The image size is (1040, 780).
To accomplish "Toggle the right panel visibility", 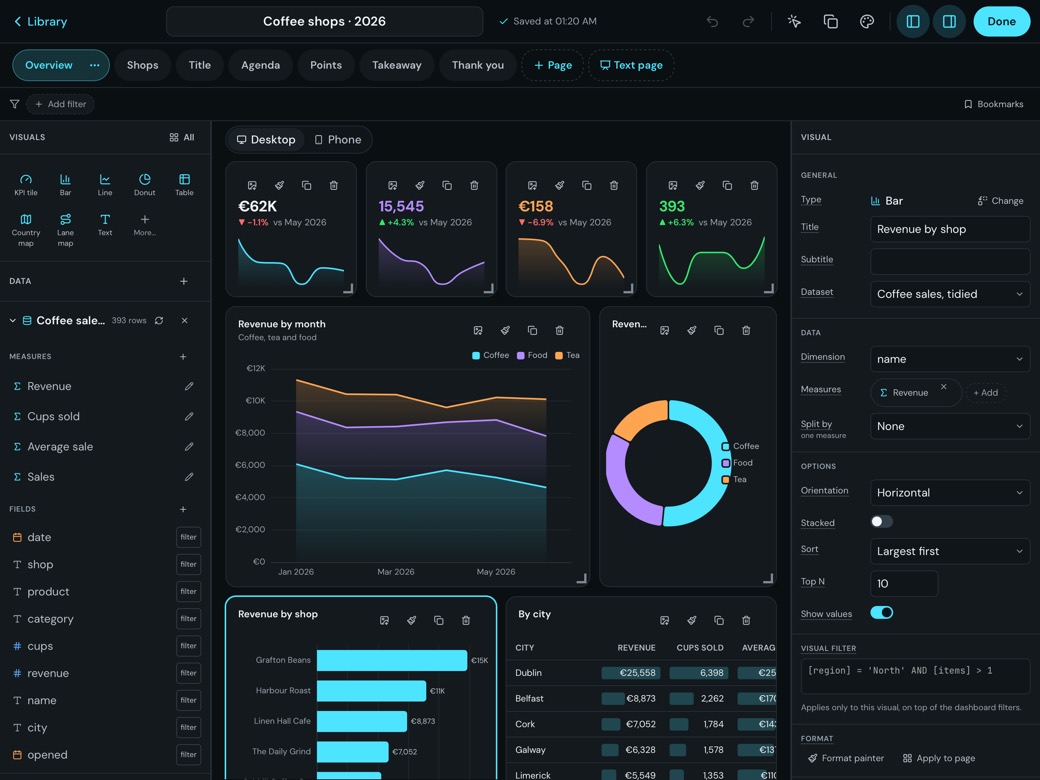I will pos(949,21).
